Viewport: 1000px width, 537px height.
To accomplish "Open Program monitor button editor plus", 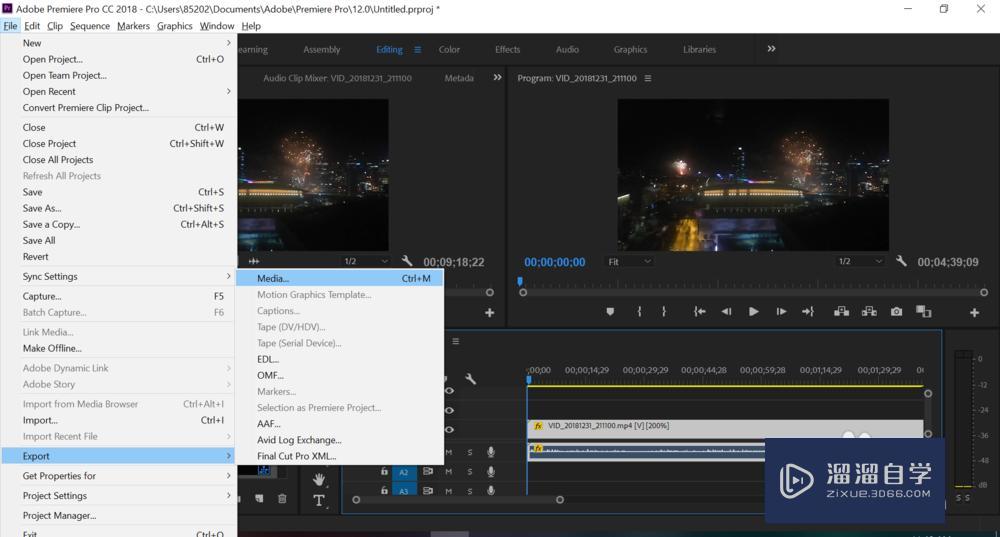I will [x=974, y=313].
